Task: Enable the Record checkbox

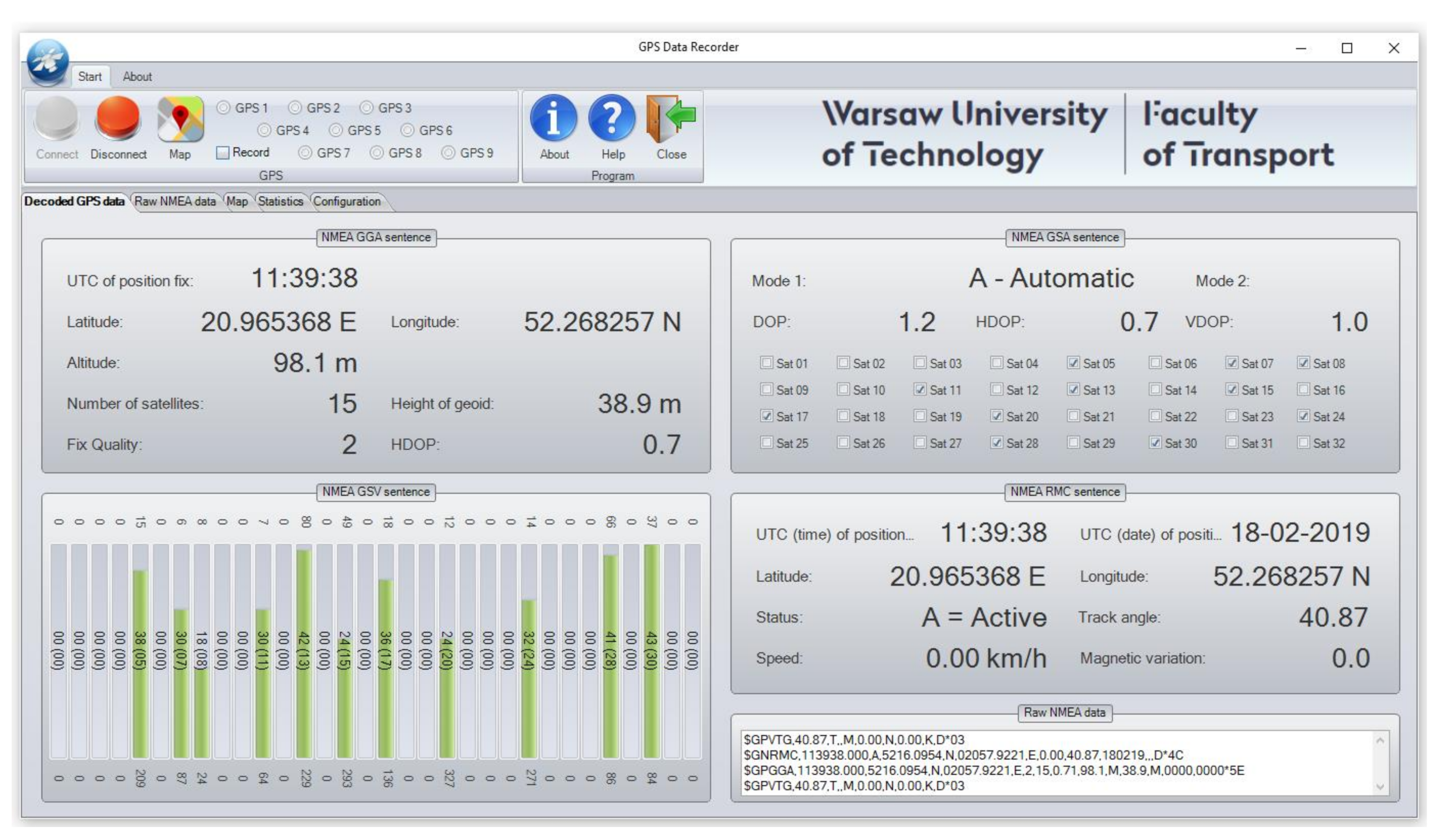Action: click(223, 153)
